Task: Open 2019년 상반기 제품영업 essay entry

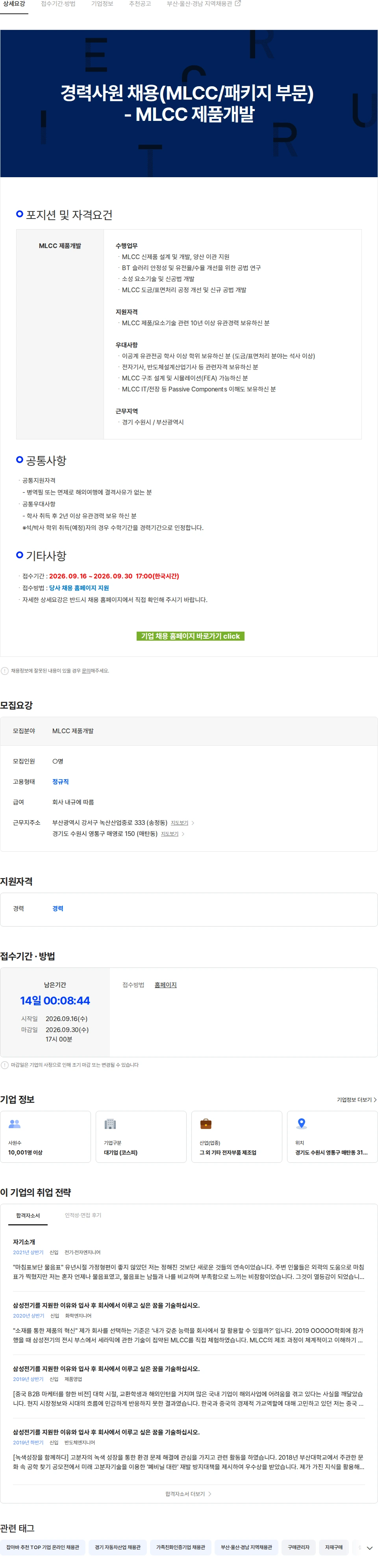Action: 189,1386
